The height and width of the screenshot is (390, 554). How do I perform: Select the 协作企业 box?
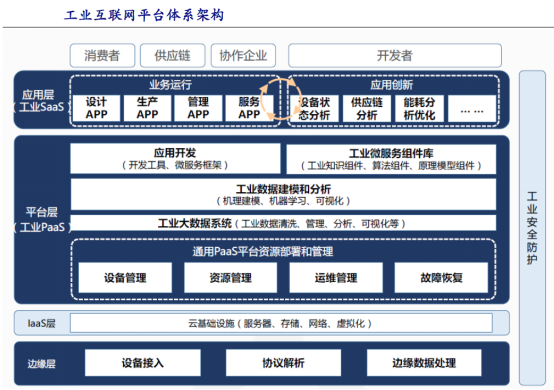[243, 55]
